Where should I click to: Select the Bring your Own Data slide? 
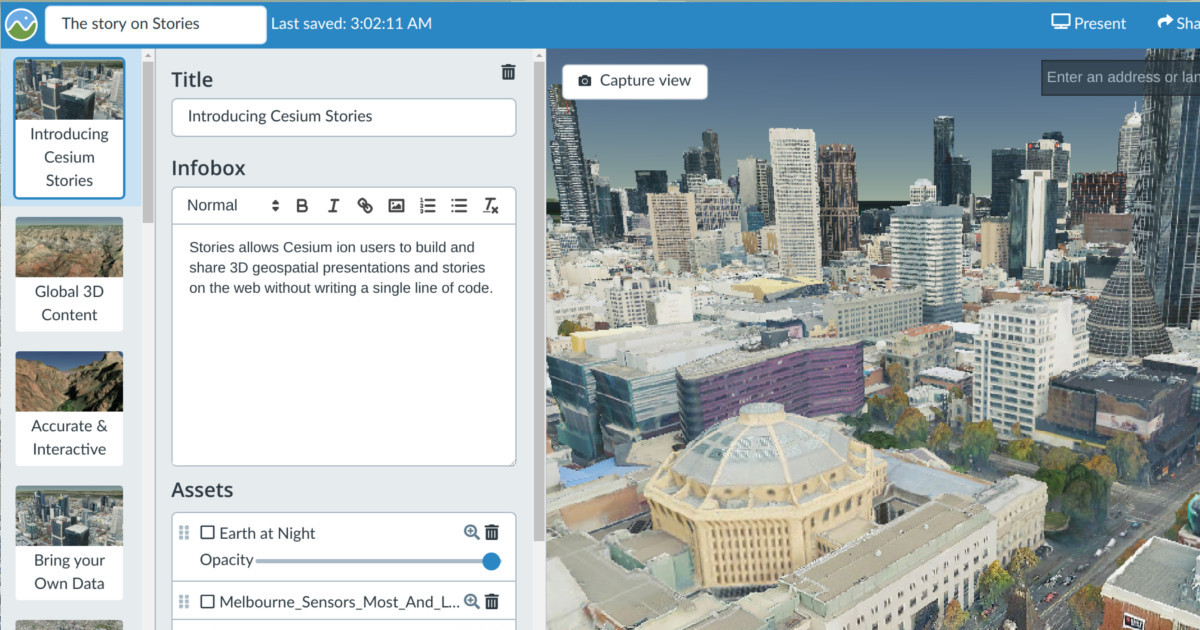69,542
